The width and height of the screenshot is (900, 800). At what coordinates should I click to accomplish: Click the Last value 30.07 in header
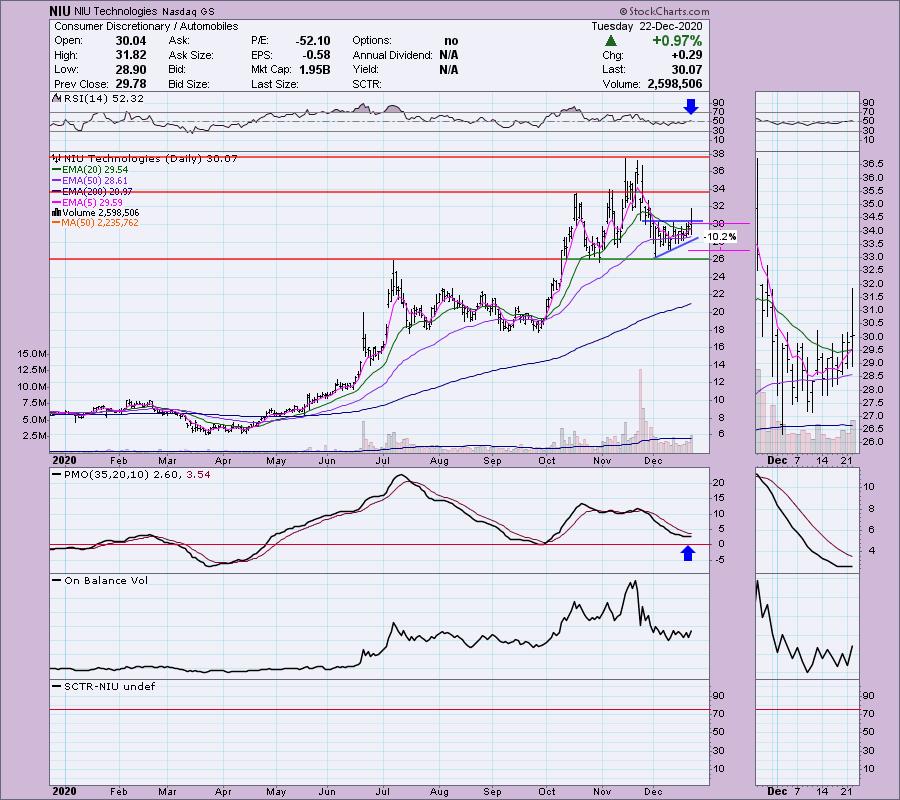click(x=686, y=69)
